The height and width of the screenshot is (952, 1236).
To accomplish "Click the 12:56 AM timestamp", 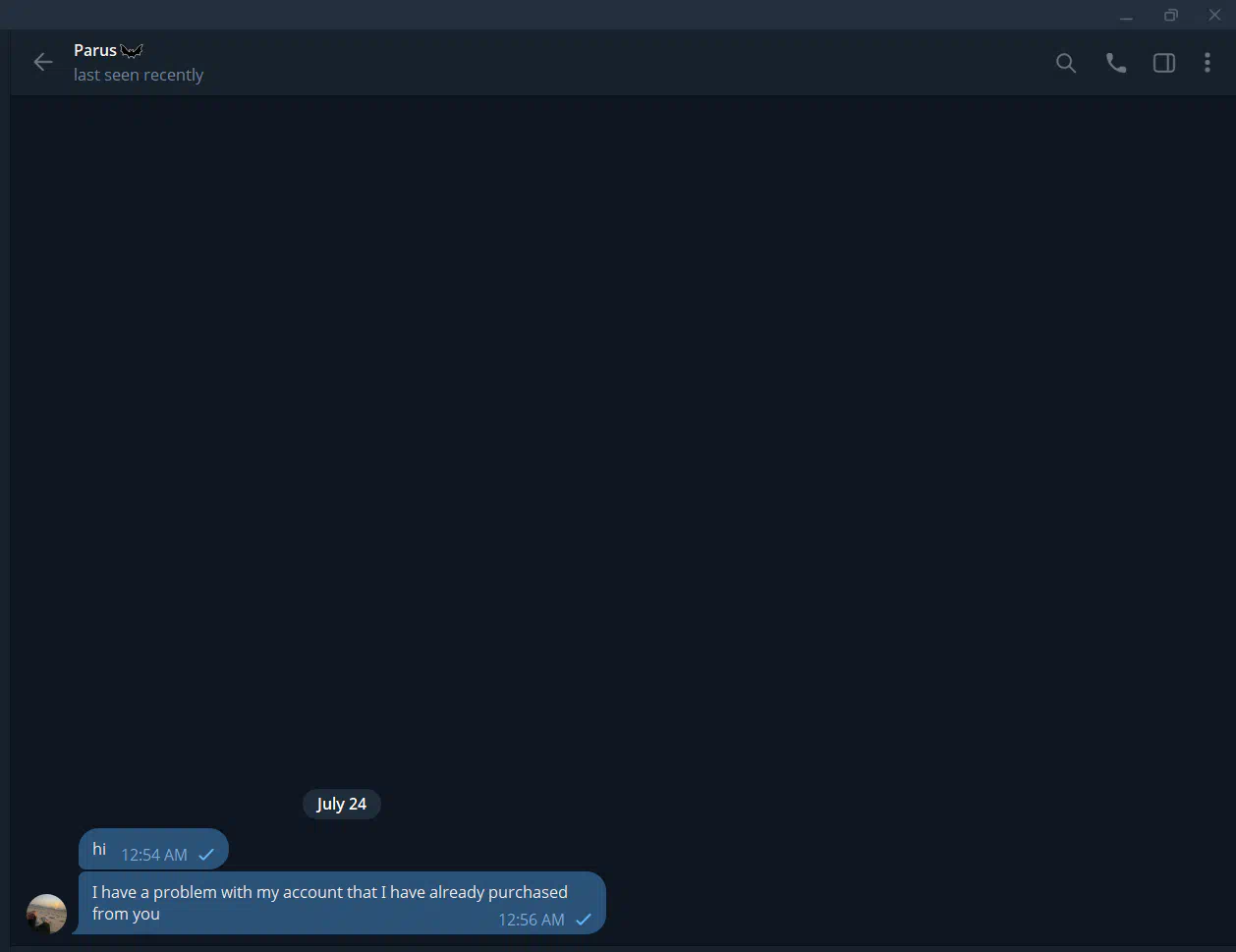I will pyautogui.click(x=532, y=920).
